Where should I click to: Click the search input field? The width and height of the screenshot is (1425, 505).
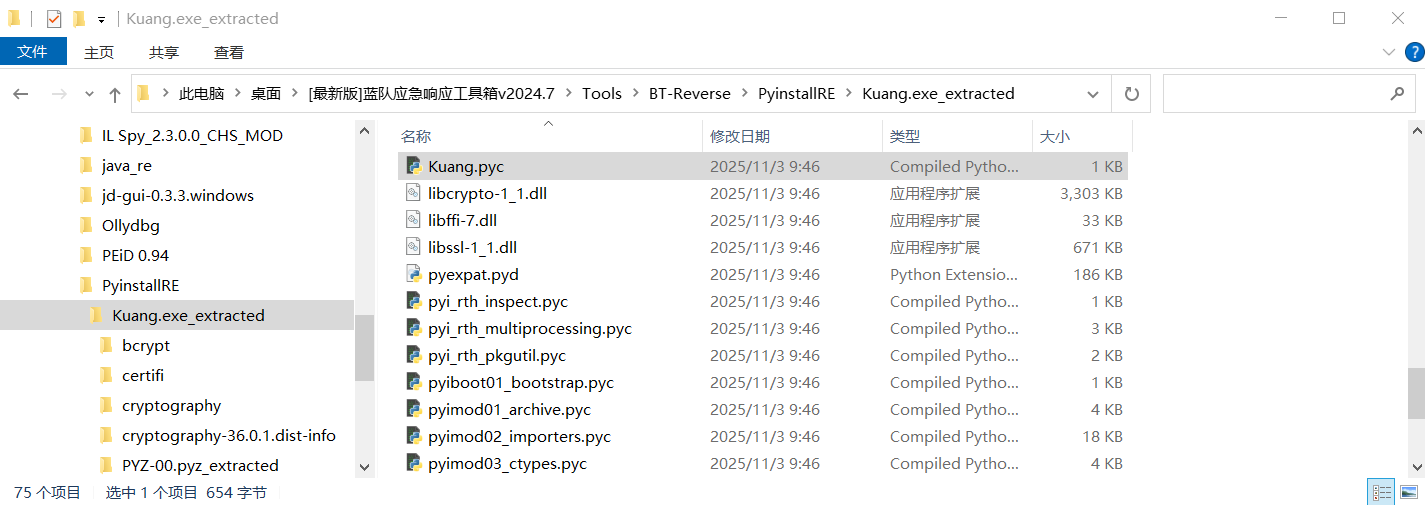click(x=1275, y=94)
